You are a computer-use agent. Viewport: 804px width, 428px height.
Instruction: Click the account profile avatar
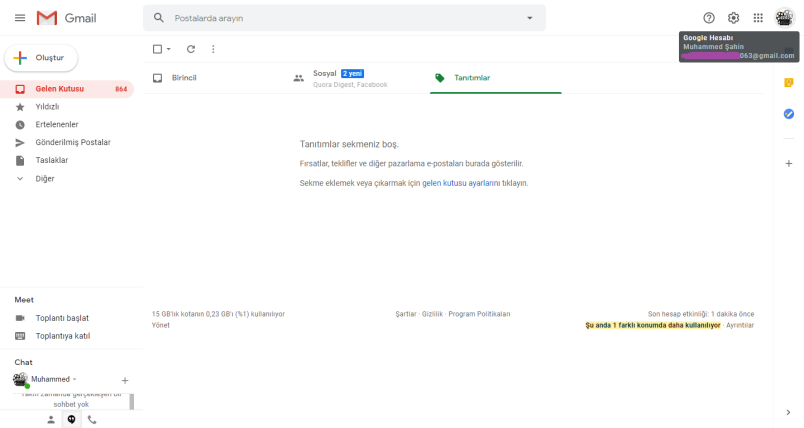point(784,18)
